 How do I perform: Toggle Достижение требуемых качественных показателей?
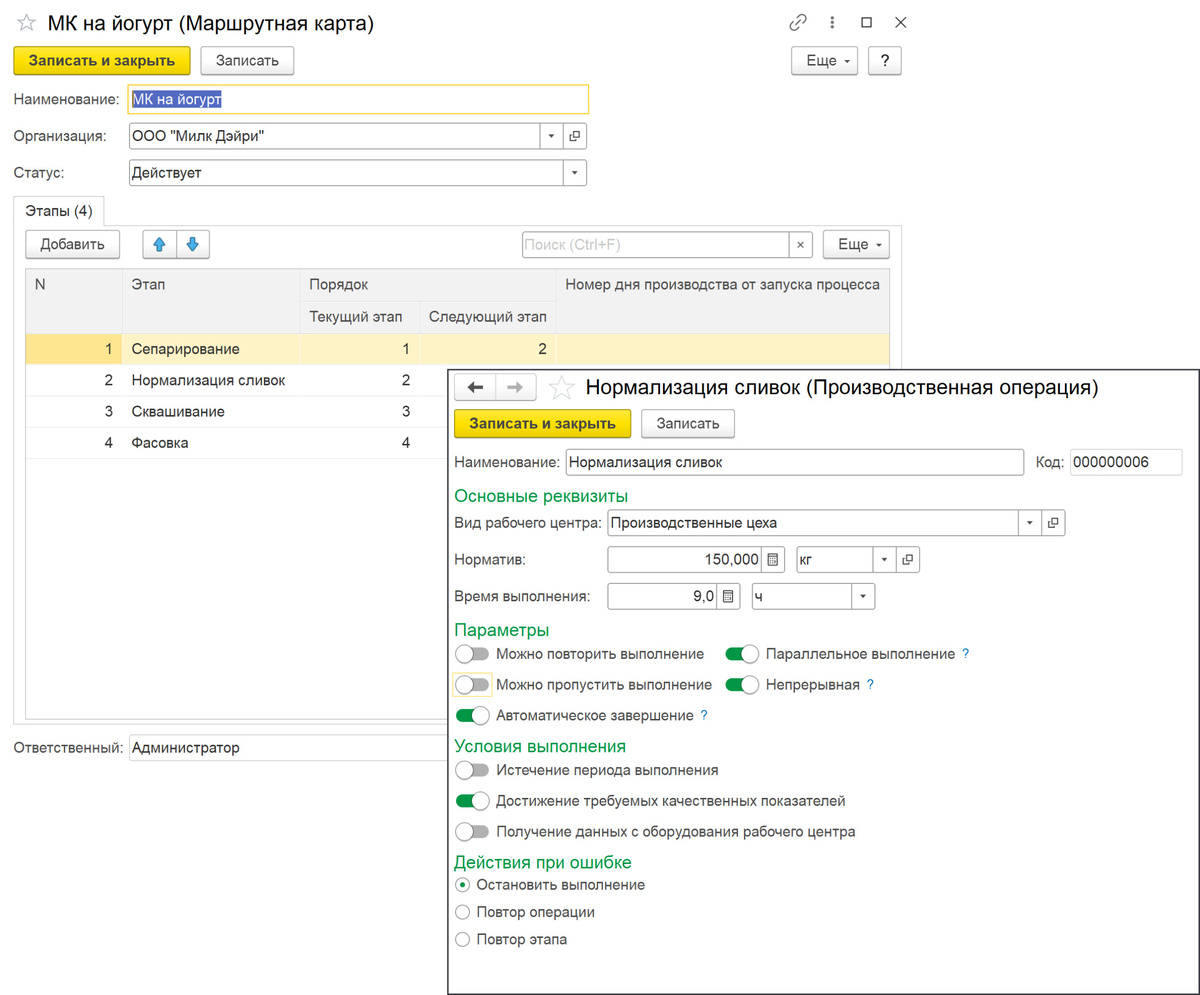click(x=473, y=801)
